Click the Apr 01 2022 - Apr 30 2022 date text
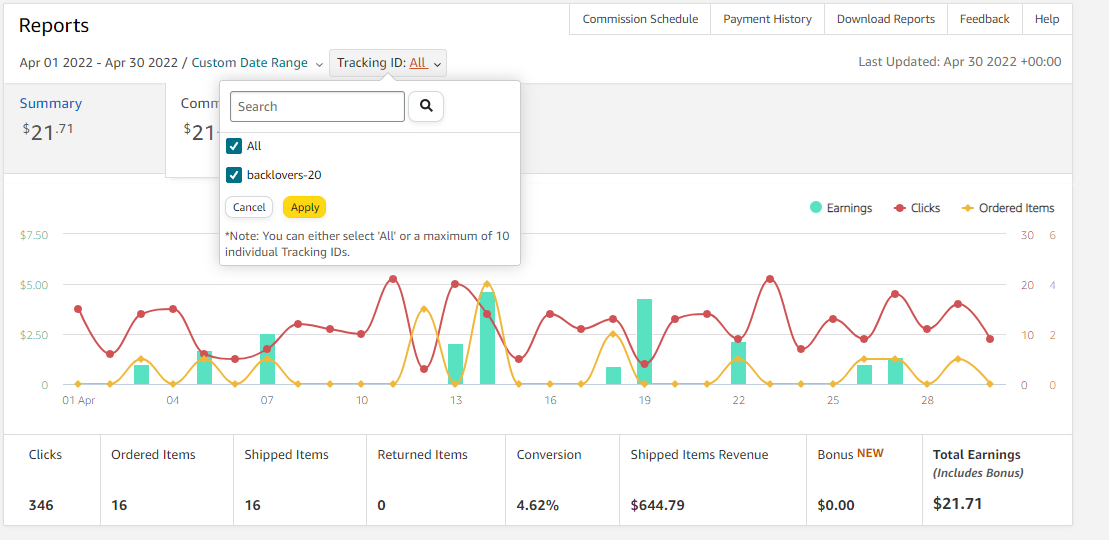The height and width of the screenshot is (540, 1109). click(99, 63)
